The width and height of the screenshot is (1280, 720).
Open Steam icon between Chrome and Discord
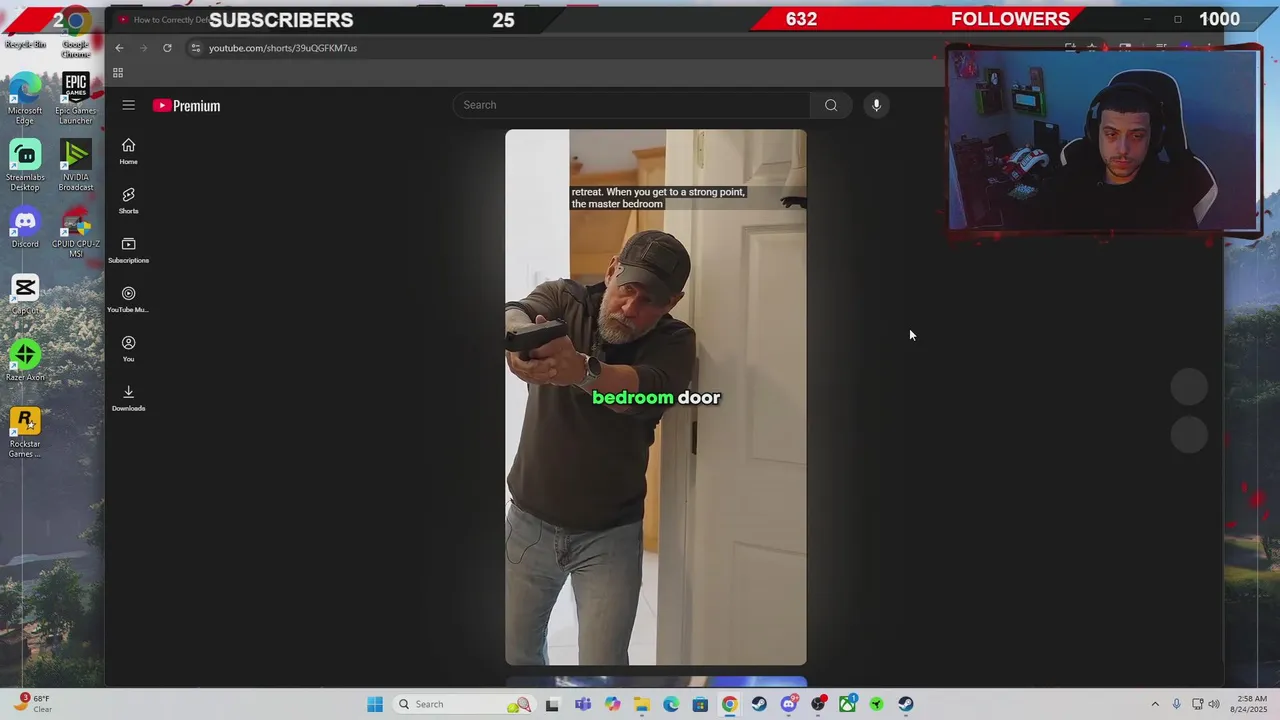tap(759, 704)
